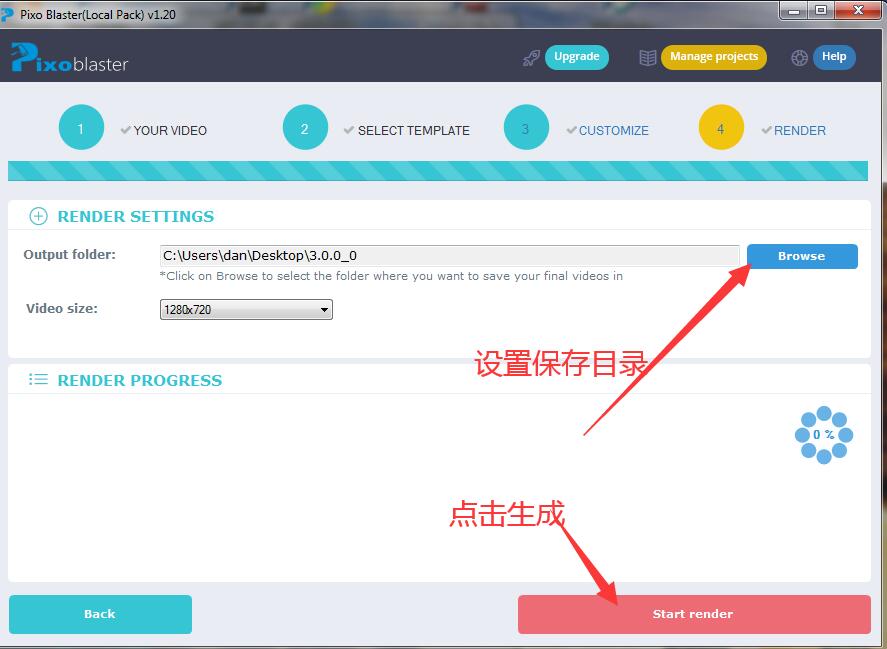Click the Start render button
887x649 pixels.
pos(693,614)
